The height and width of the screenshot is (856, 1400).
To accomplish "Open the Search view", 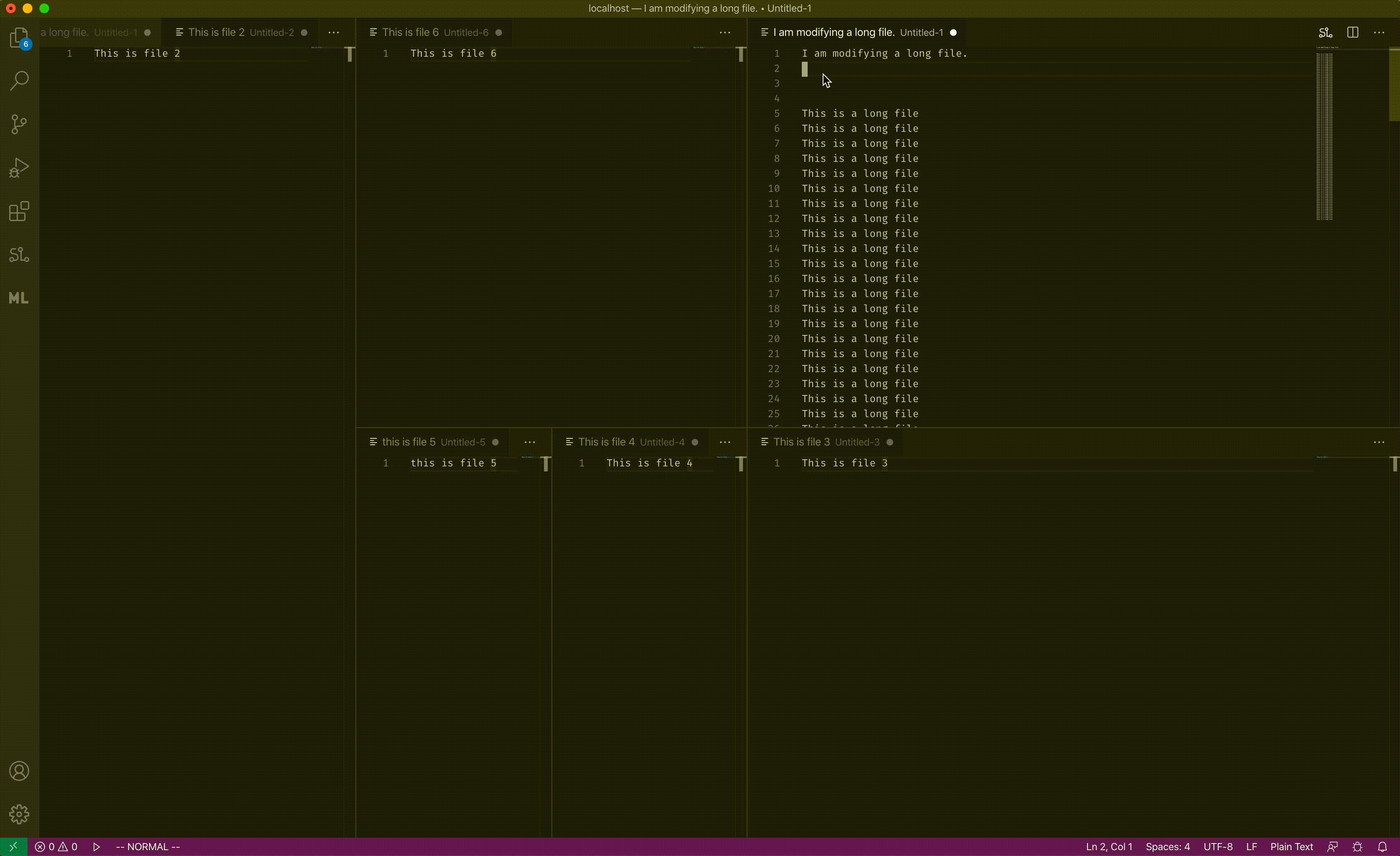I will (19, 81).
